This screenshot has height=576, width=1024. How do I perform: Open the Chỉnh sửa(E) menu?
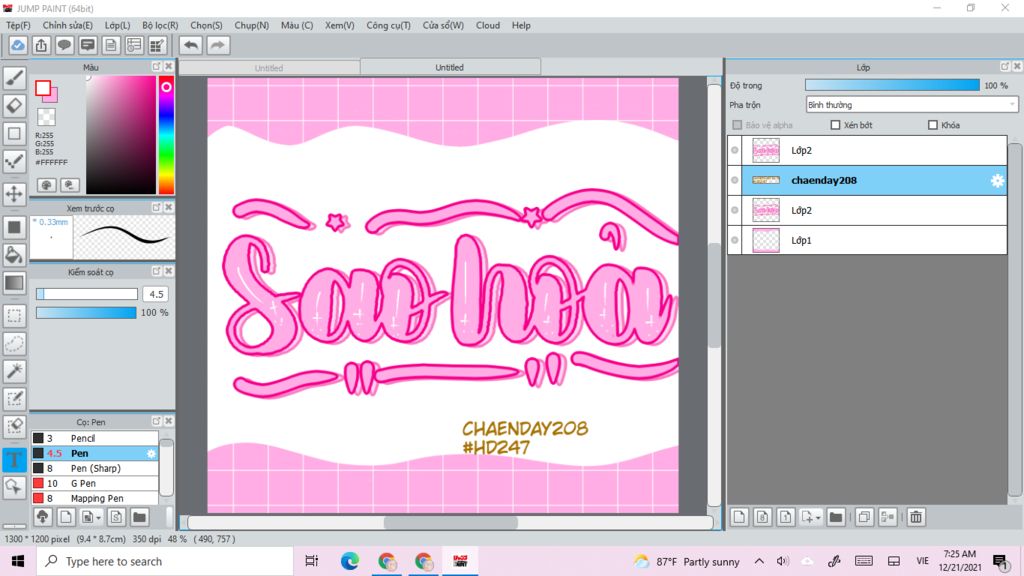pyautogui.click(x=68, y=25)
